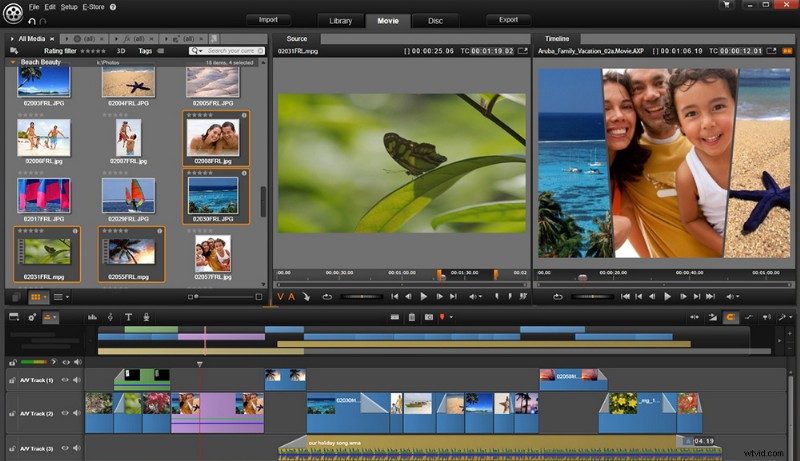Open the Setup menu
The width and height of the screenshot is (800, 461).
tap(69, 7)
